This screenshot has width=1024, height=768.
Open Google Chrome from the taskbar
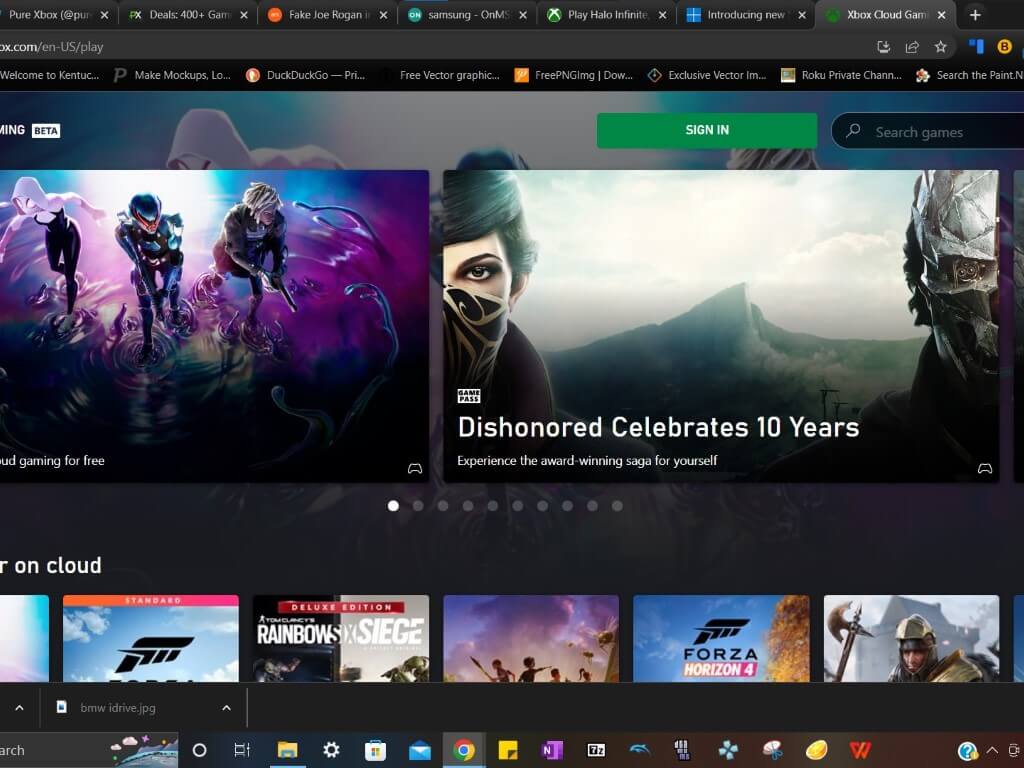point(464,750)
